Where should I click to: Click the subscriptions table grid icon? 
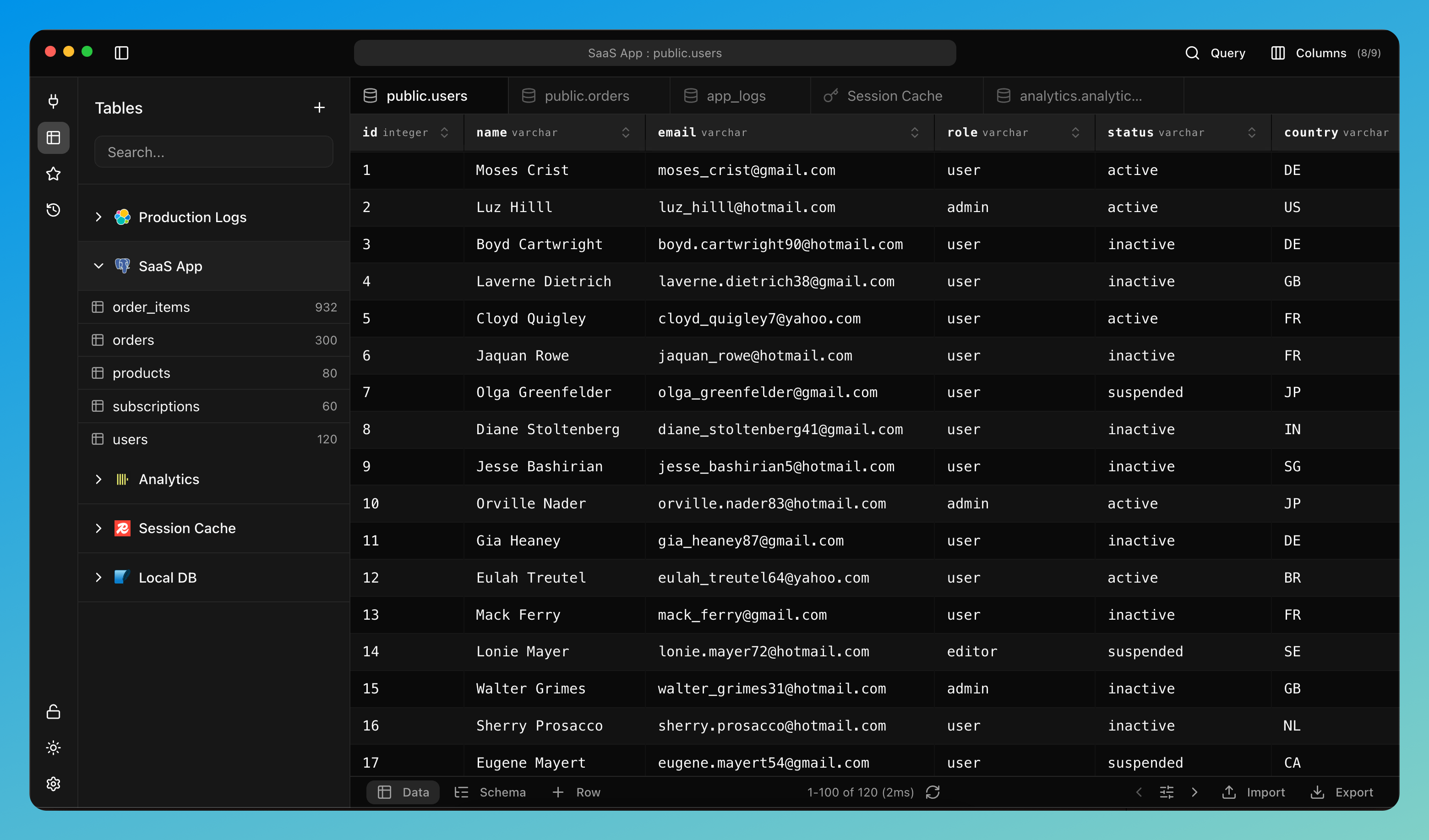point(98,406)
